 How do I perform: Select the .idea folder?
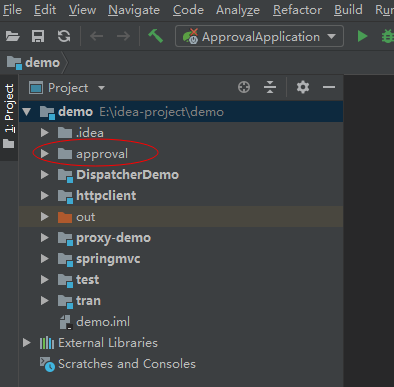pos(181,133)
